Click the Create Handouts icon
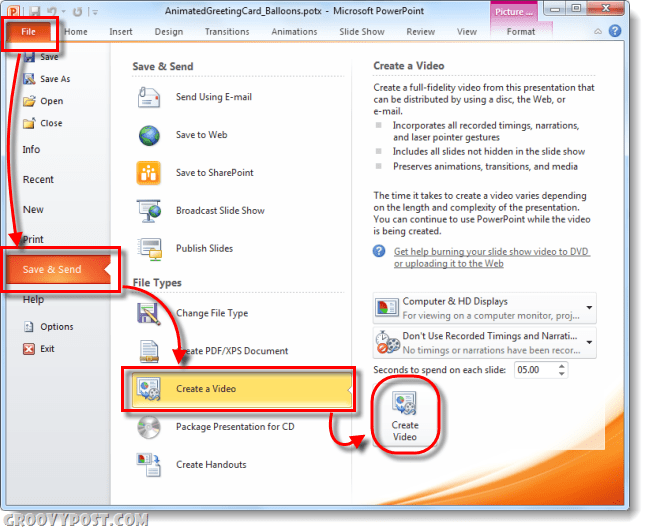This screenshot has width=650, height=531. pos(148,465)
